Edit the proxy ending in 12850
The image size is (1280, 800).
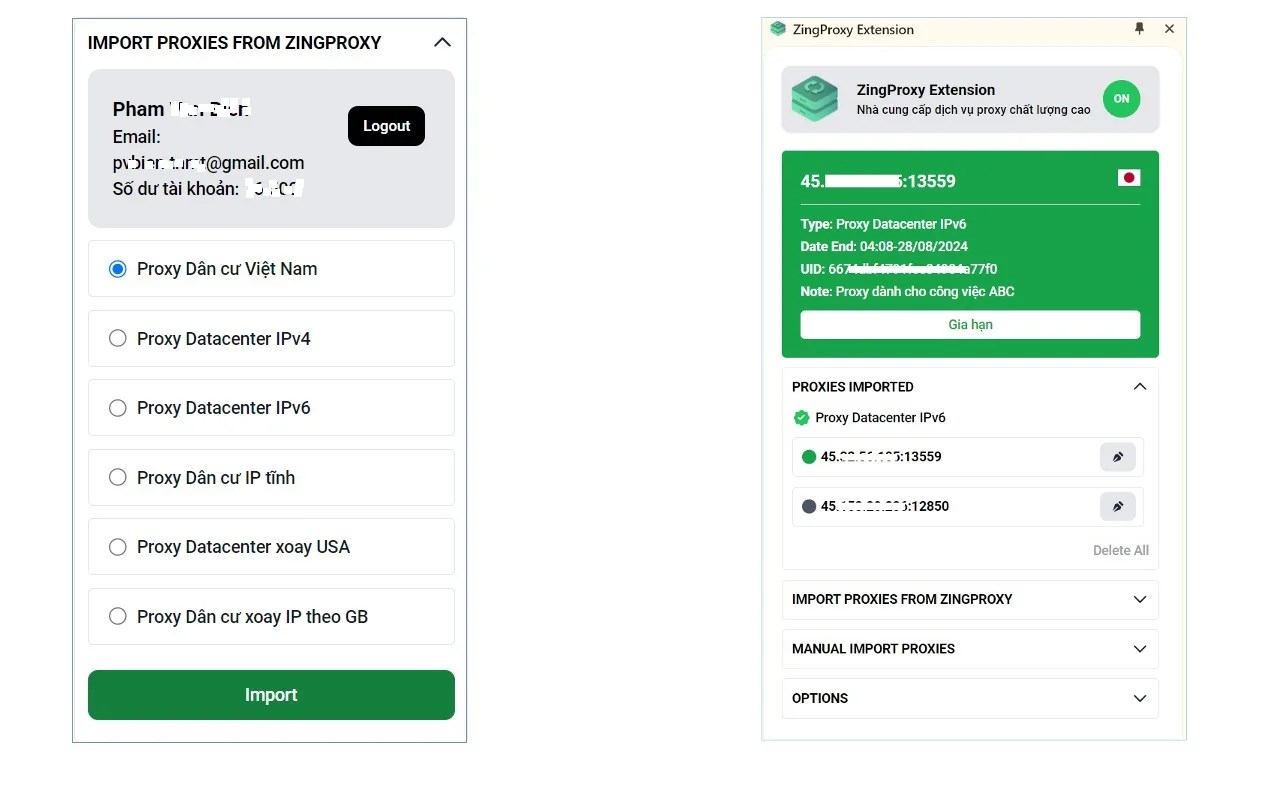point(1118,506)
